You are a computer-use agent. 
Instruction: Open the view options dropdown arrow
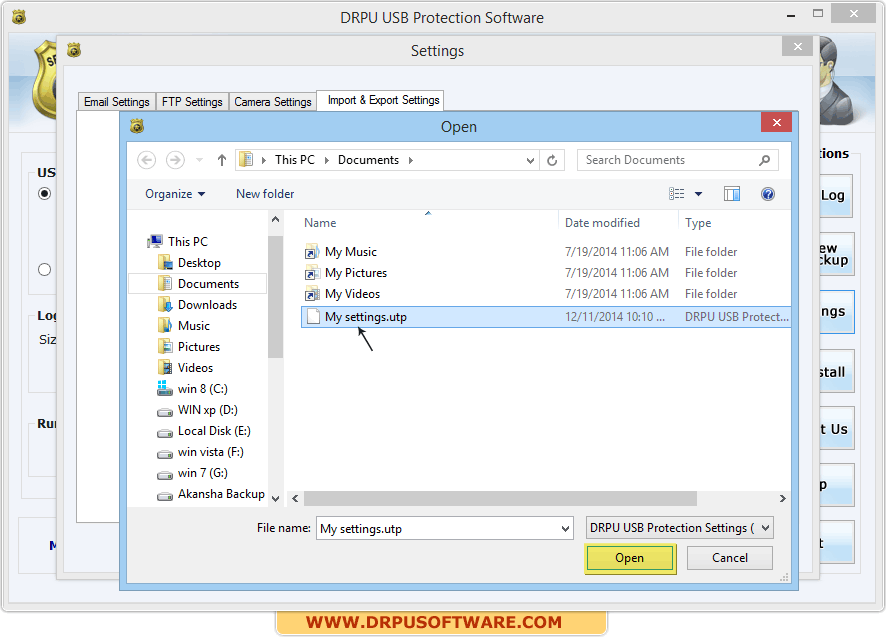[x=698, y=194]
